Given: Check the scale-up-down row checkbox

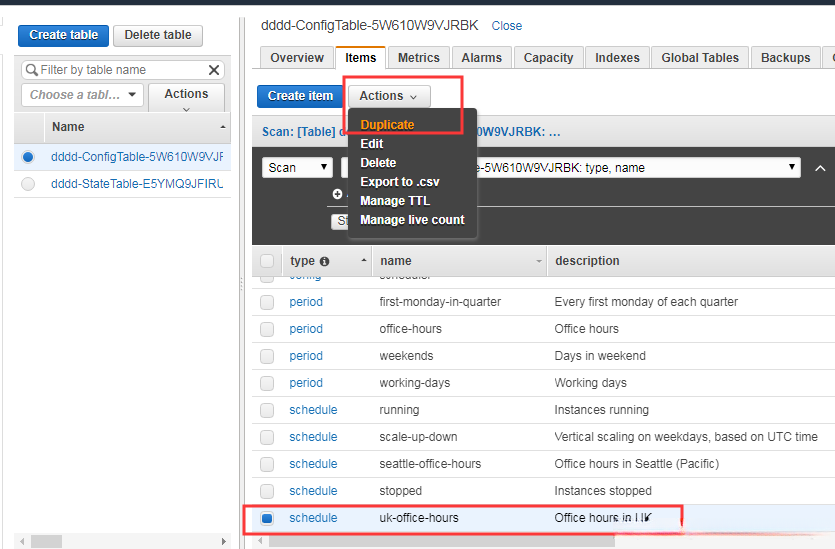Looking at the screenshot, I should pyautogui.click(x=267, y=437).
